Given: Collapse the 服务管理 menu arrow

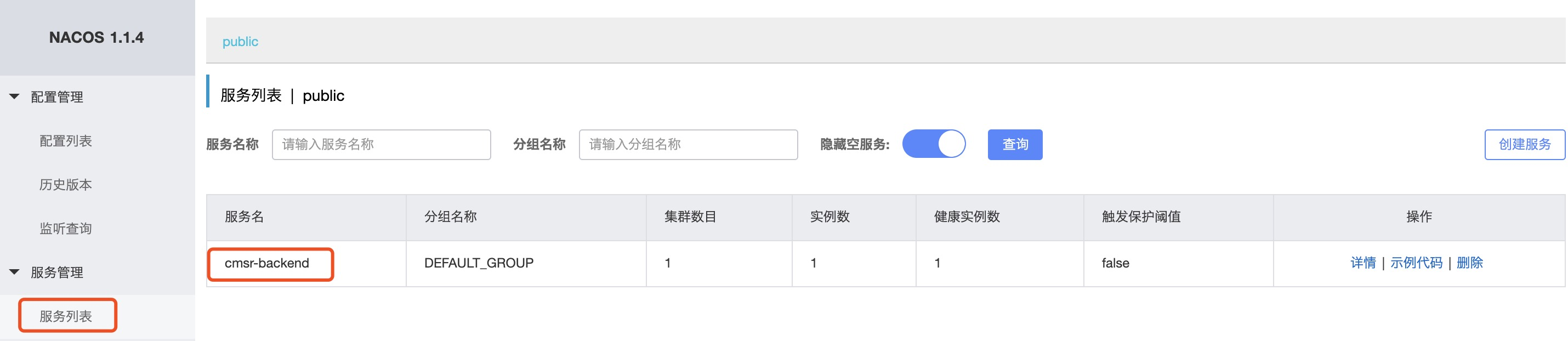Looking at the screenshot, I should (x=15, y=272).
